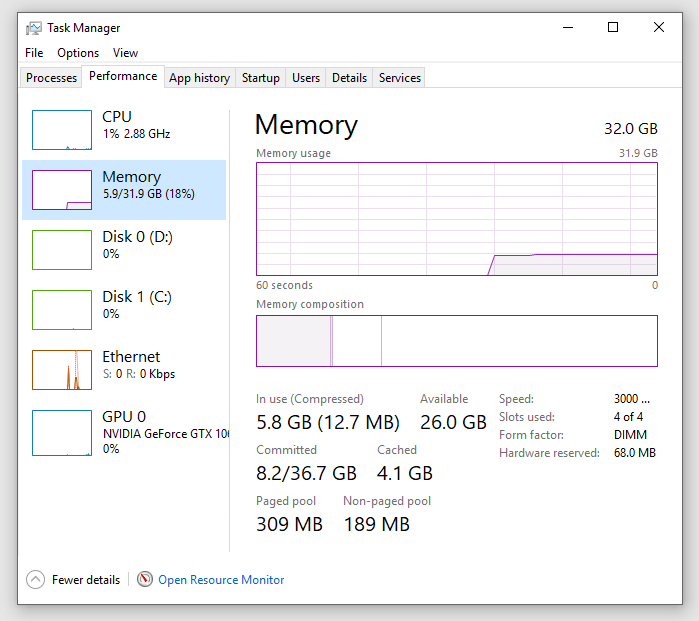Open the Options menu
Image resolution: width=699 pixels, height=621 pixels.
point(78,53)
